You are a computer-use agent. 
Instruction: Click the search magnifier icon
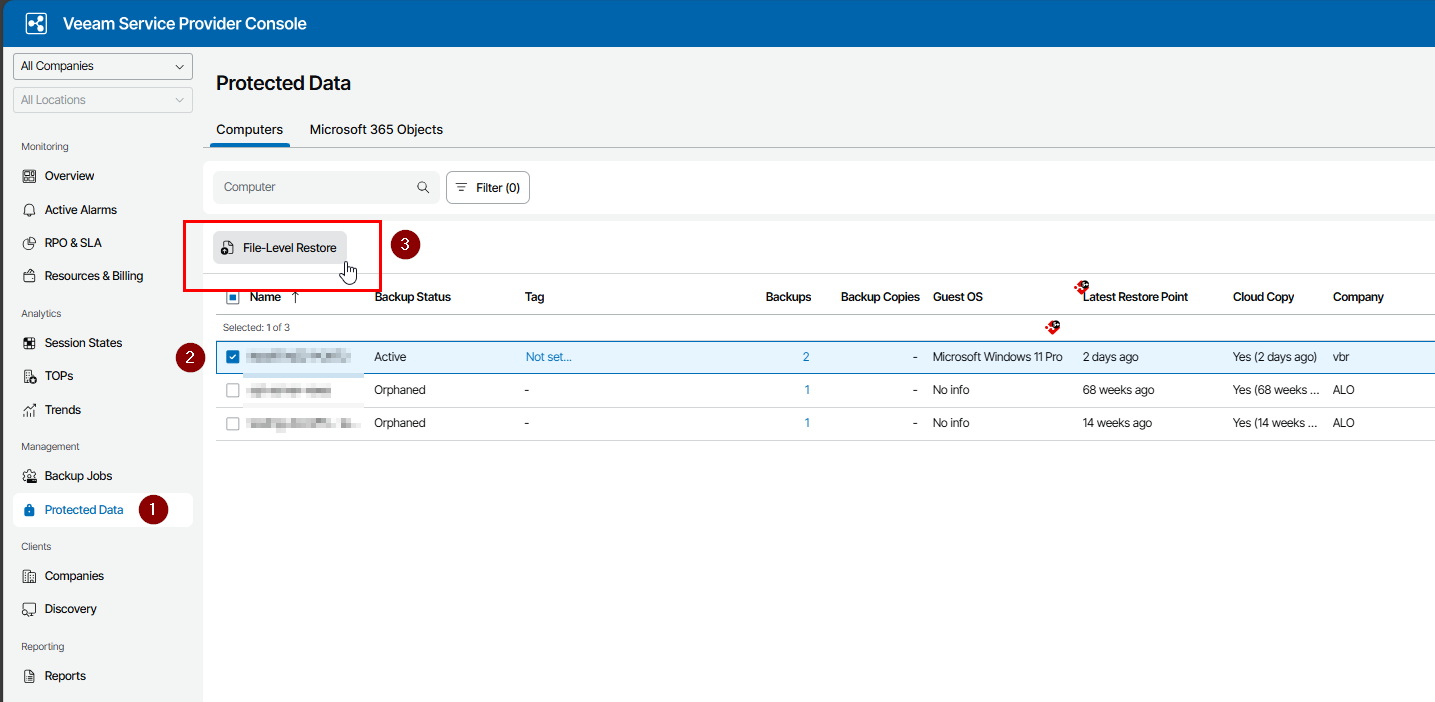click(x=423, y=187)
